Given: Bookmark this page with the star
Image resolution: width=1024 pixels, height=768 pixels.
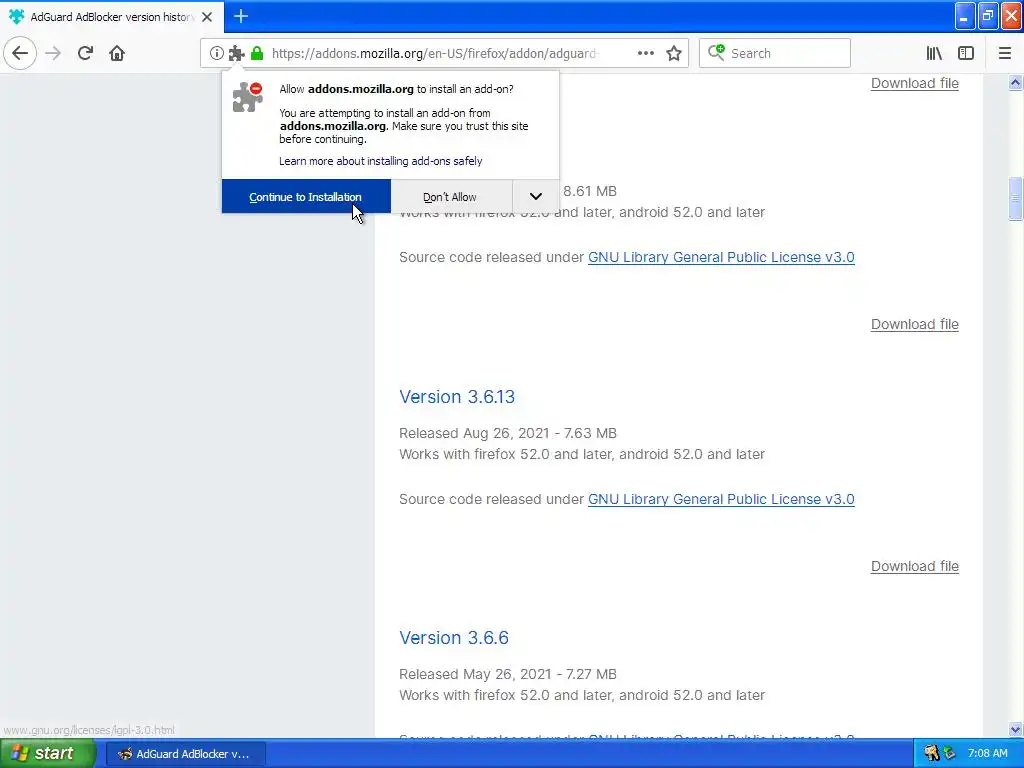Looking at the screenshot, I should click(674, 54).
